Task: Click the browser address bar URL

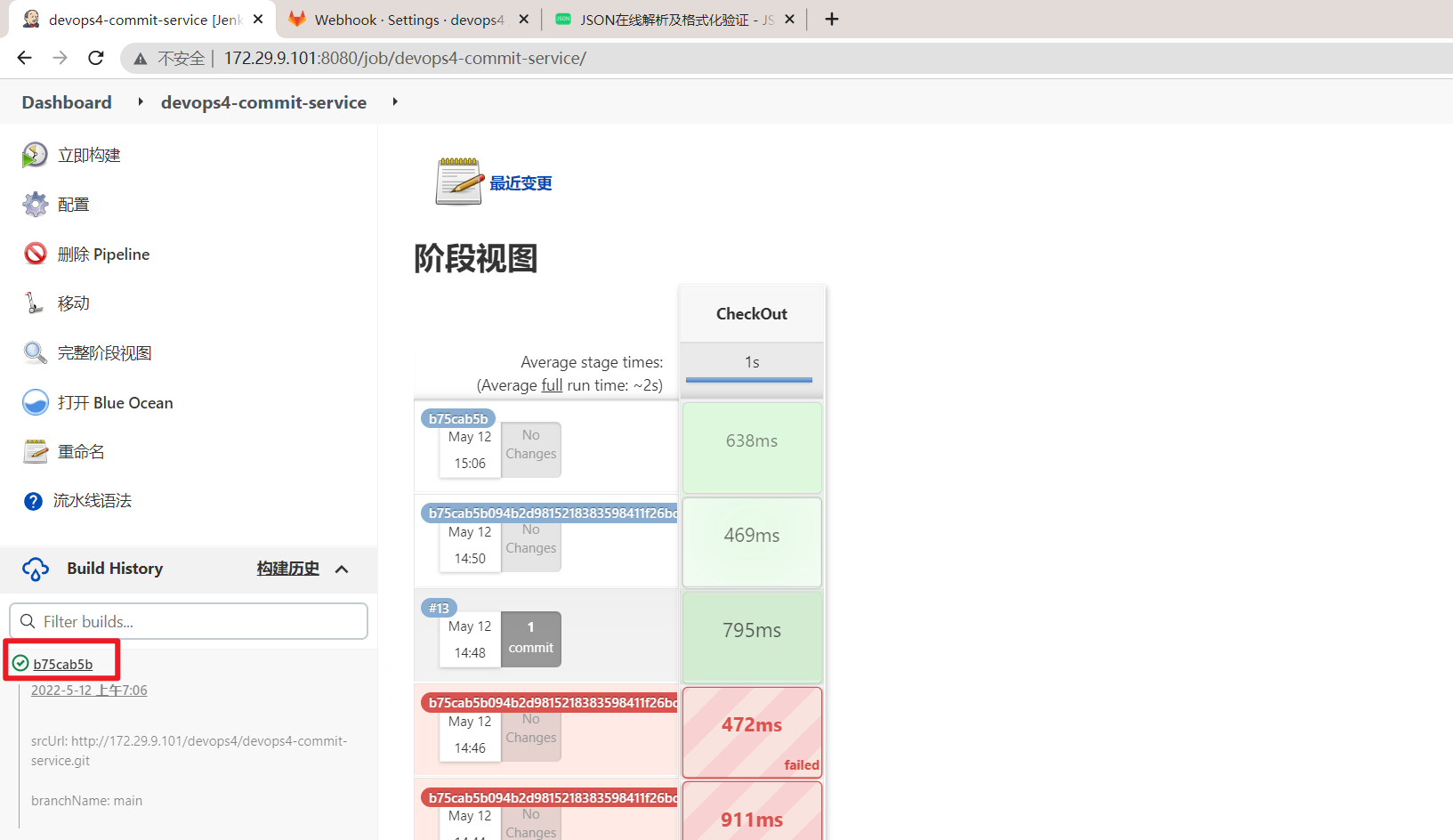Action: [405, 58]
